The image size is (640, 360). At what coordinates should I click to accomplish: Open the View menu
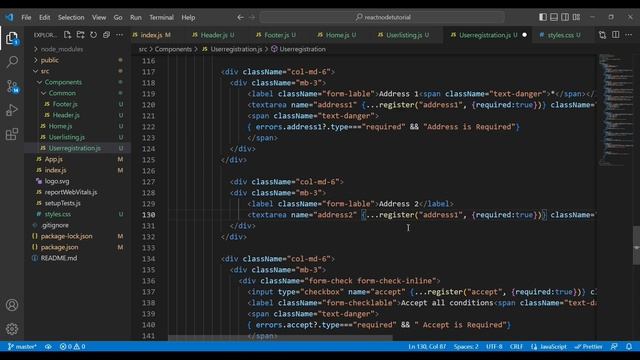click(x=99, y=17)
